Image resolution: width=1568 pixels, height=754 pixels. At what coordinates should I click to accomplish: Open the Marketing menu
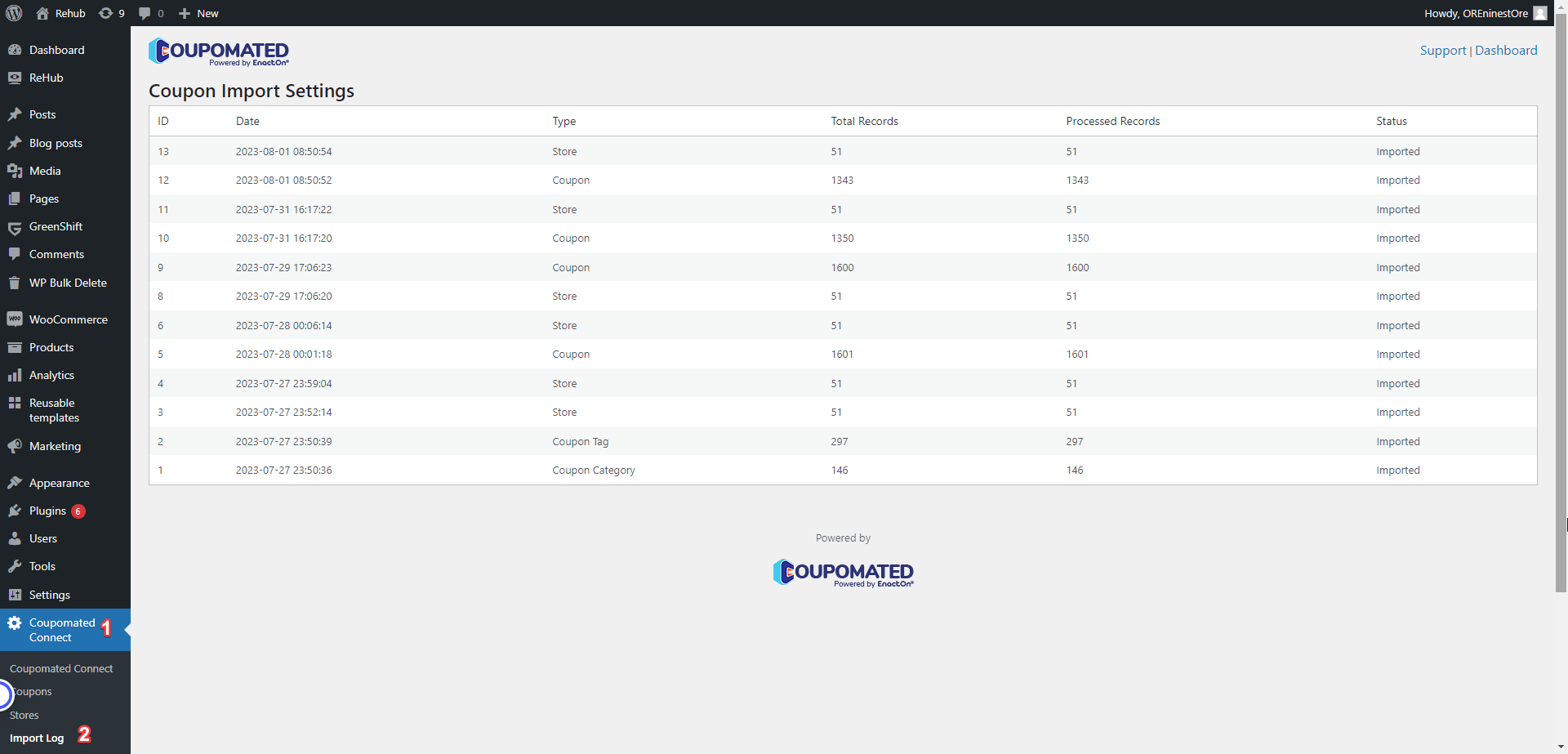point(65,446)
